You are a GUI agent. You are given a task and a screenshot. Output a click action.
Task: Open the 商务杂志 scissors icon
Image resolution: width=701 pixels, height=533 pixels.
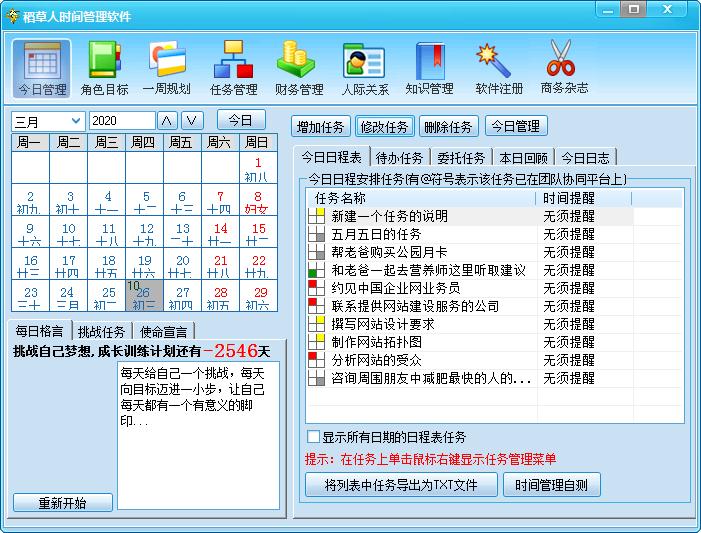tap(564, 68)
